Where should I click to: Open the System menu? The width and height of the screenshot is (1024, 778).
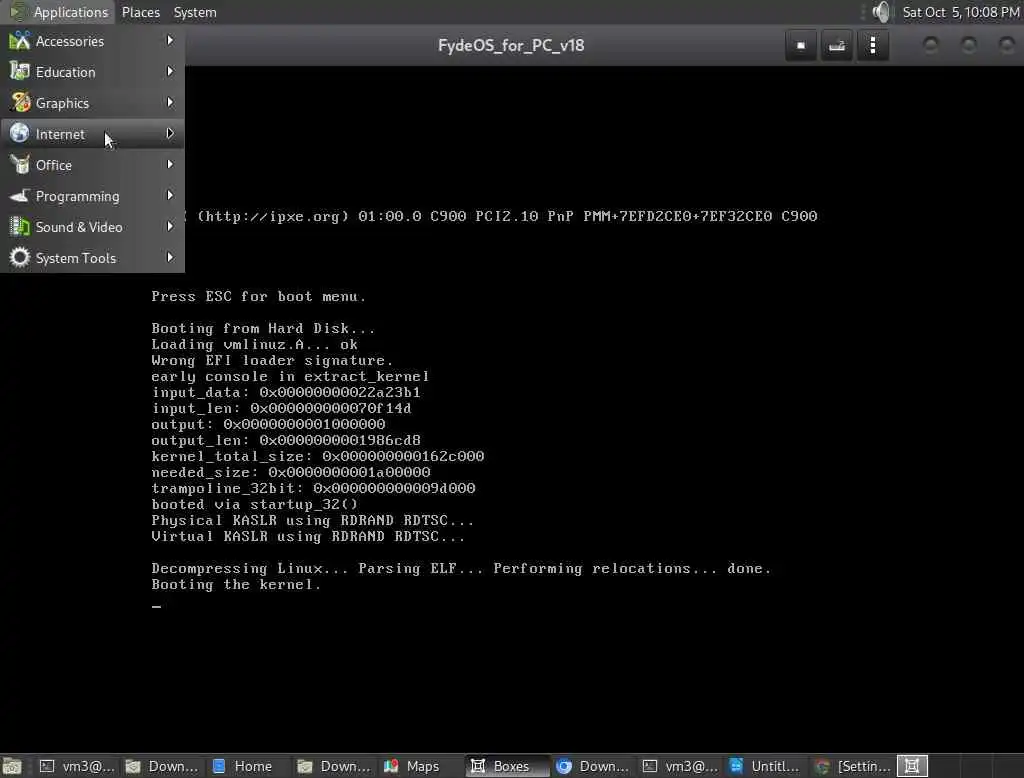click(x=195, y=12)
